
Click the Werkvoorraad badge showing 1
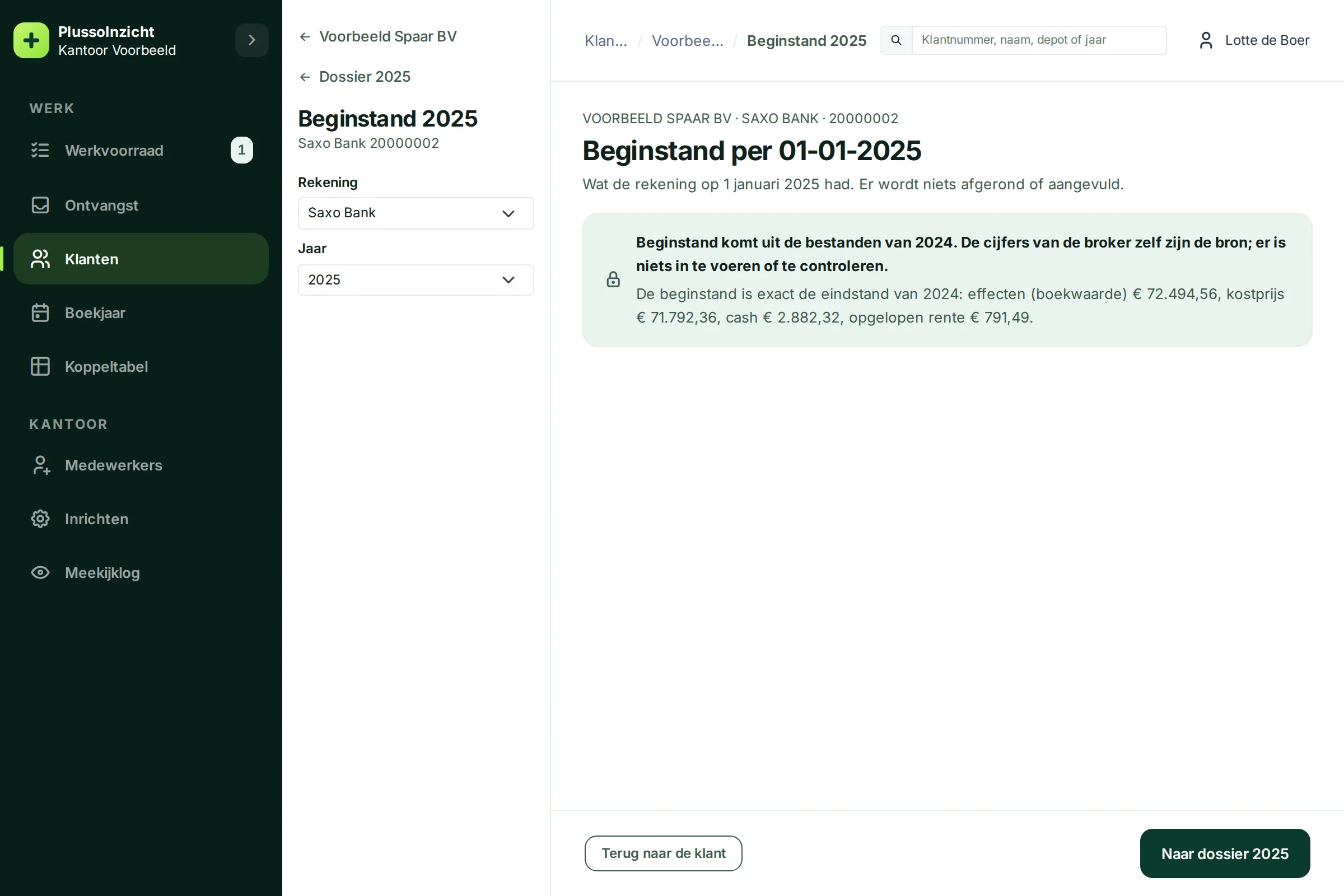[242, 150]
